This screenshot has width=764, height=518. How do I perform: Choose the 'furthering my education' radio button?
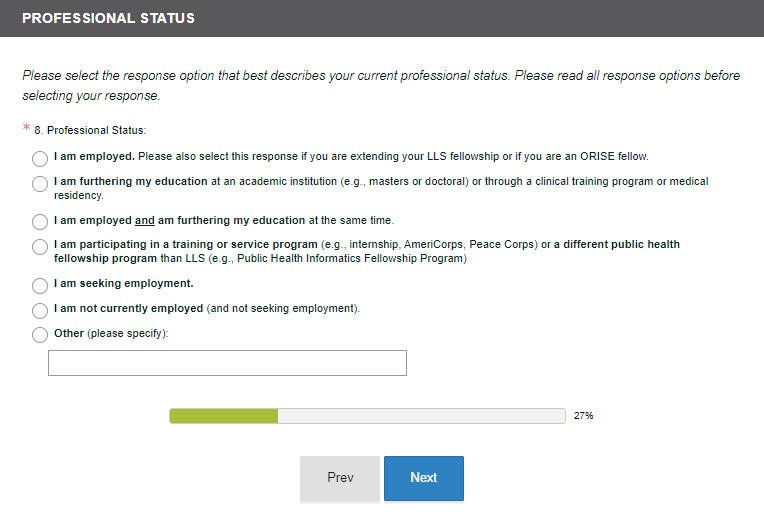coord(40,183)
